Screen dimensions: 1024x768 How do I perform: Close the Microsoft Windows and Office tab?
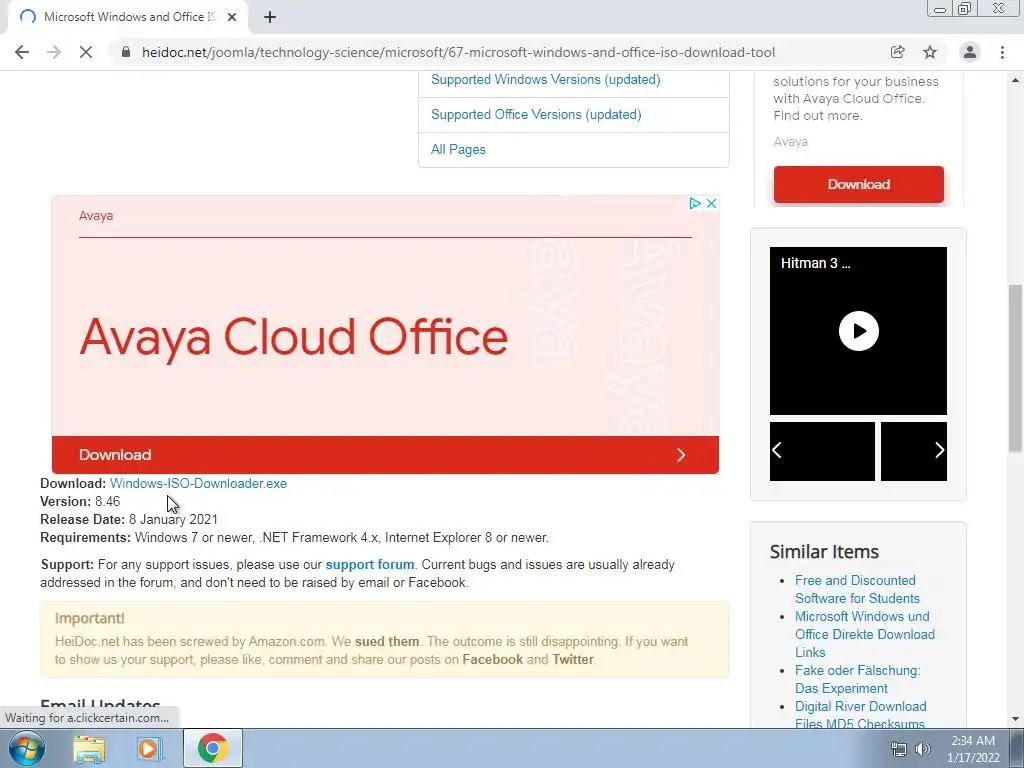click(232, 17)
